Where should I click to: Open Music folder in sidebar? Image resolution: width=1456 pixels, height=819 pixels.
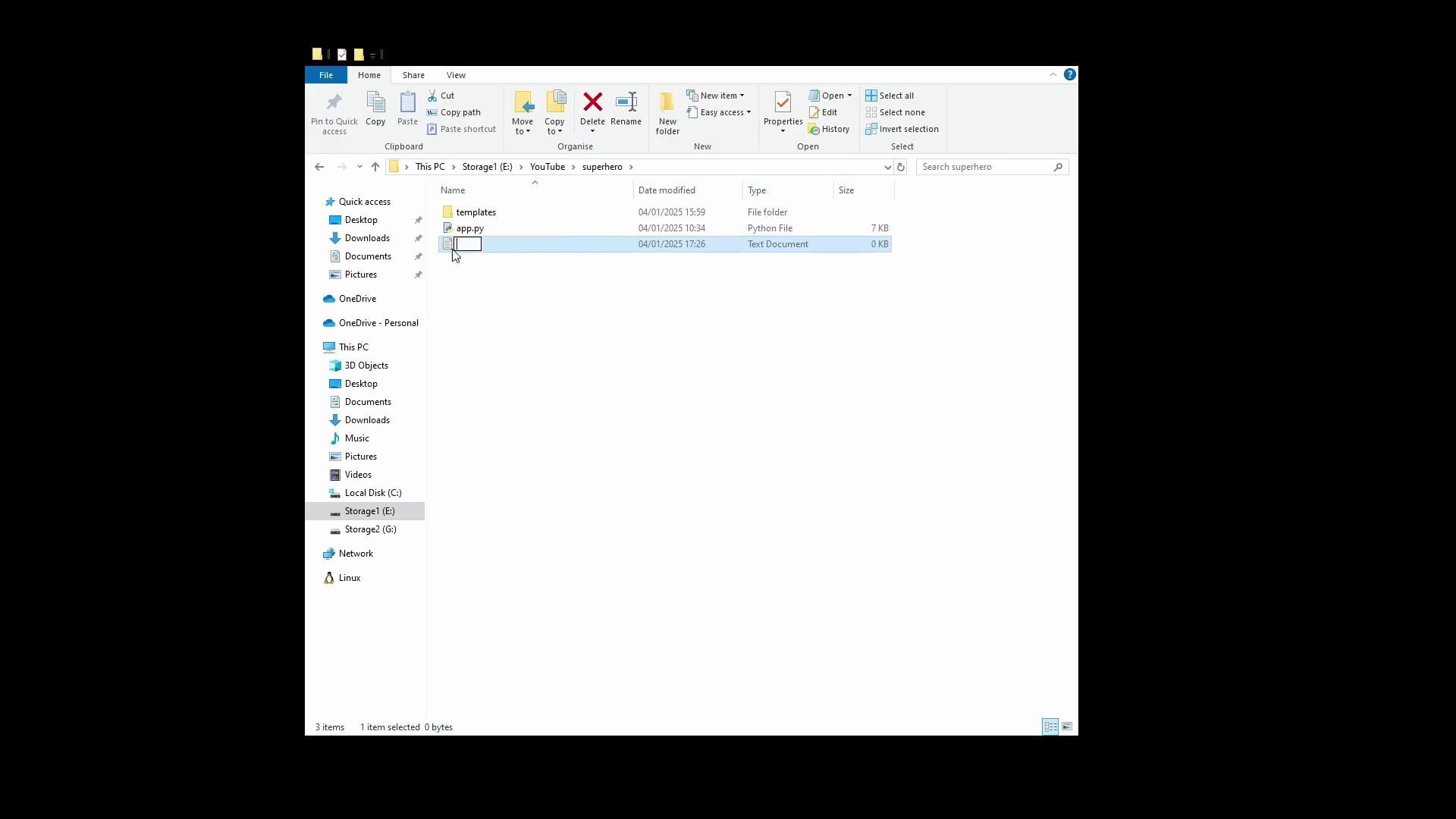[x=356, y=438]
